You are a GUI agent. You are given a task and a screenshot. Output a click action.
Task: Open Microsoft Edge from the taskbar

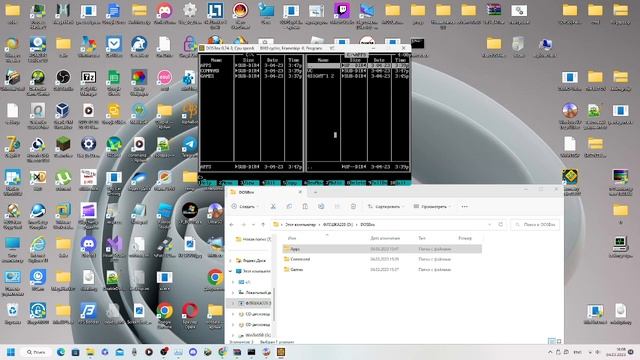pos(61,352)
